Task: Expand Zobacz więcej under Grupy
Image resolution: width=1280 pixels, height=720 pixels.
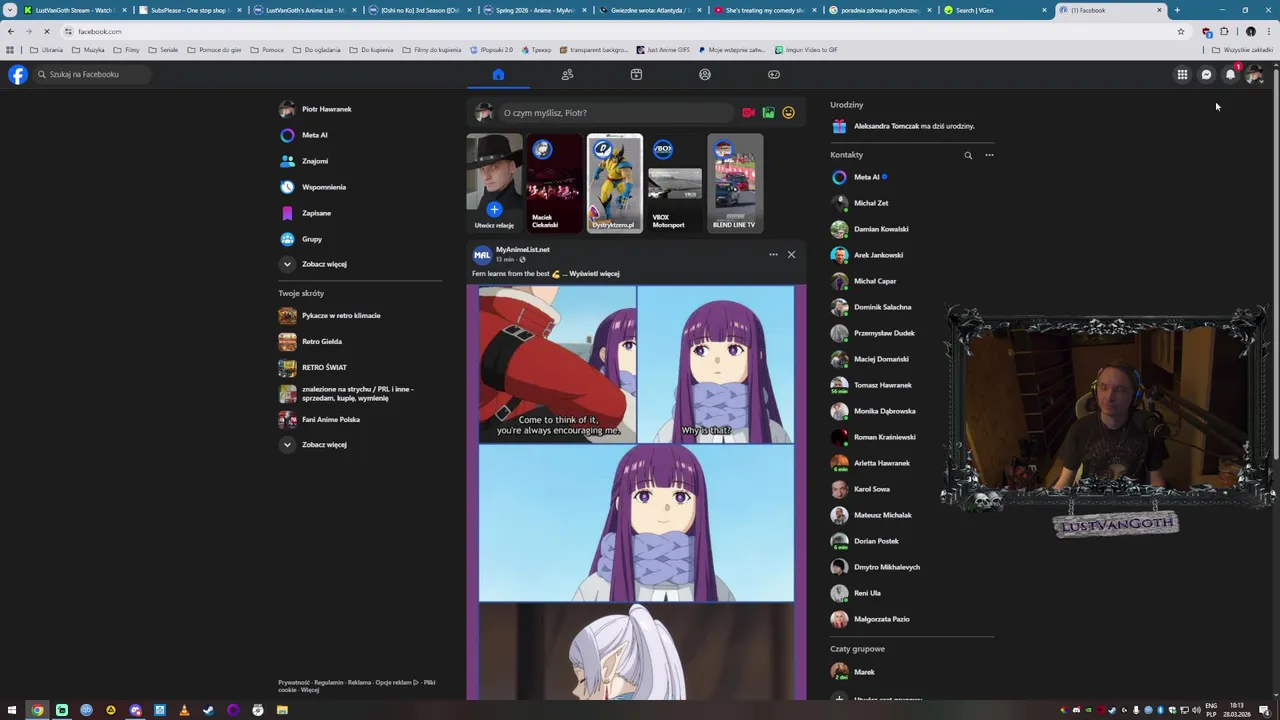Action: pos(360,264)
